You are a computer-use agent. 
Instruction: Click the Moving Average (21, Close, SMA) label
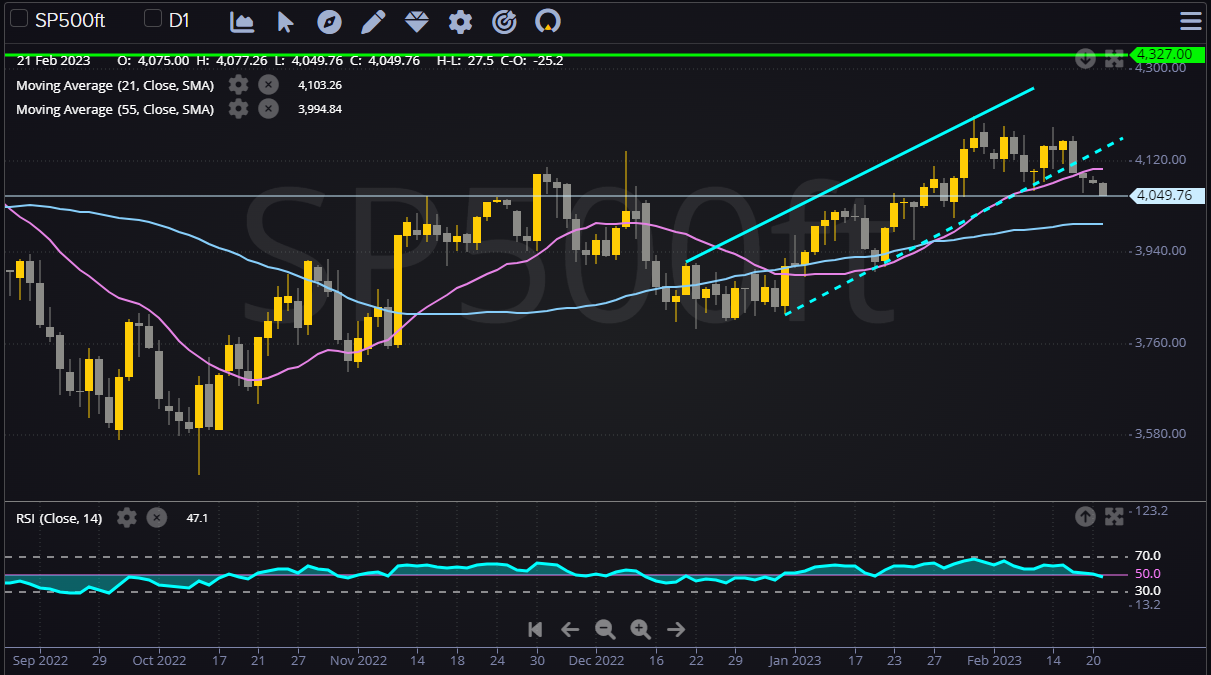(x=115, y=85)
